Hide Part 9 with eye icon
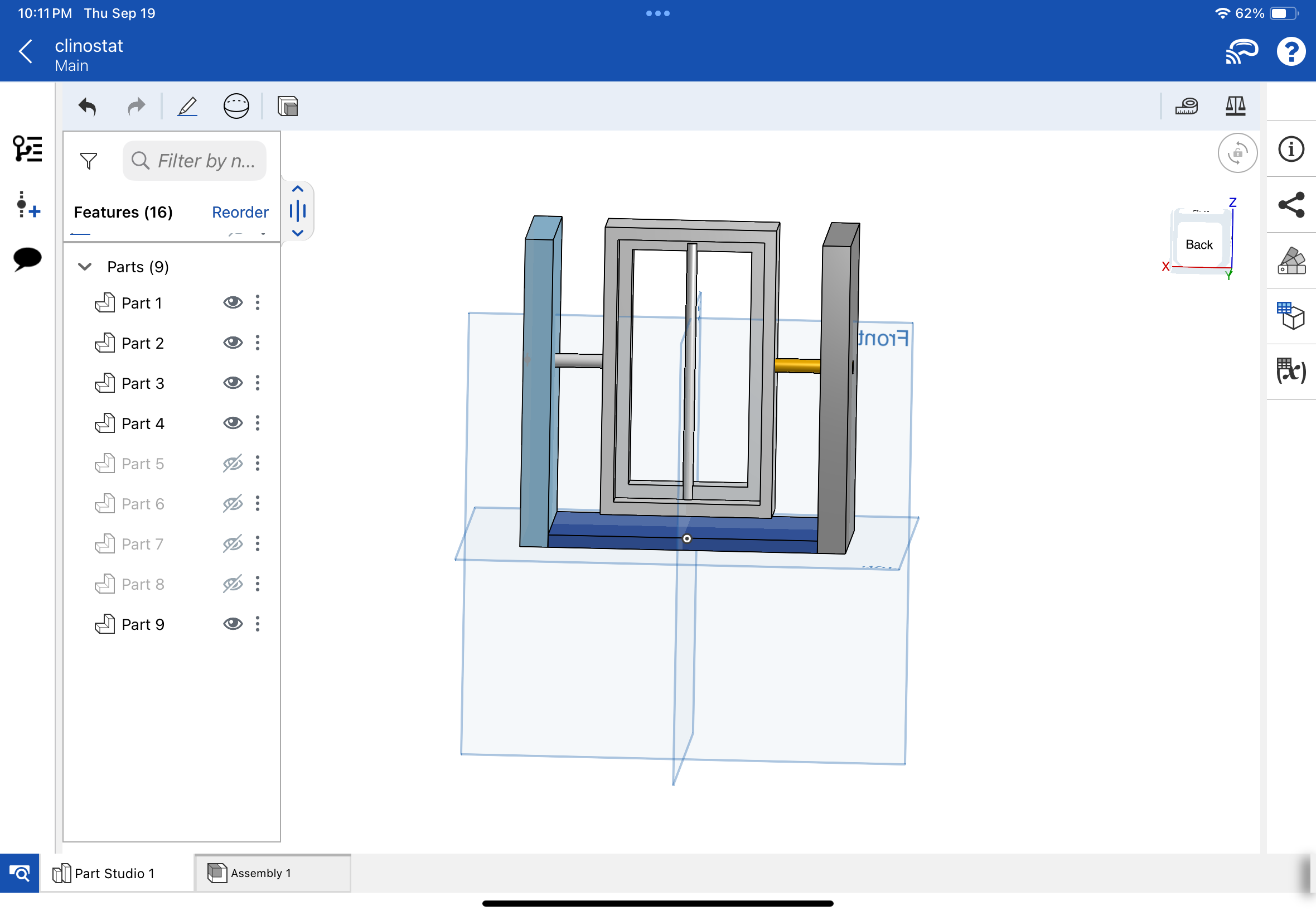The width and height of the screenshot is (1316, 915). click(233, 624)
